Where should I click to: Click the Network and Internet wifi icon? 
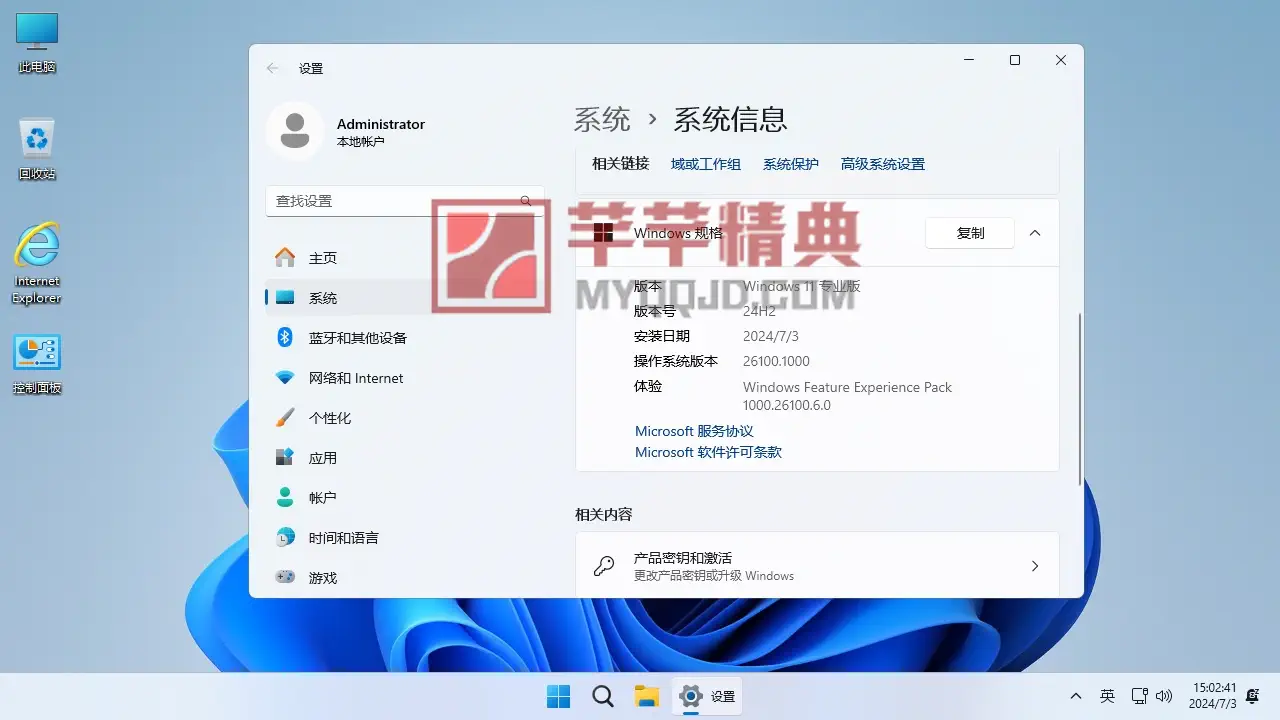(285, 378)
